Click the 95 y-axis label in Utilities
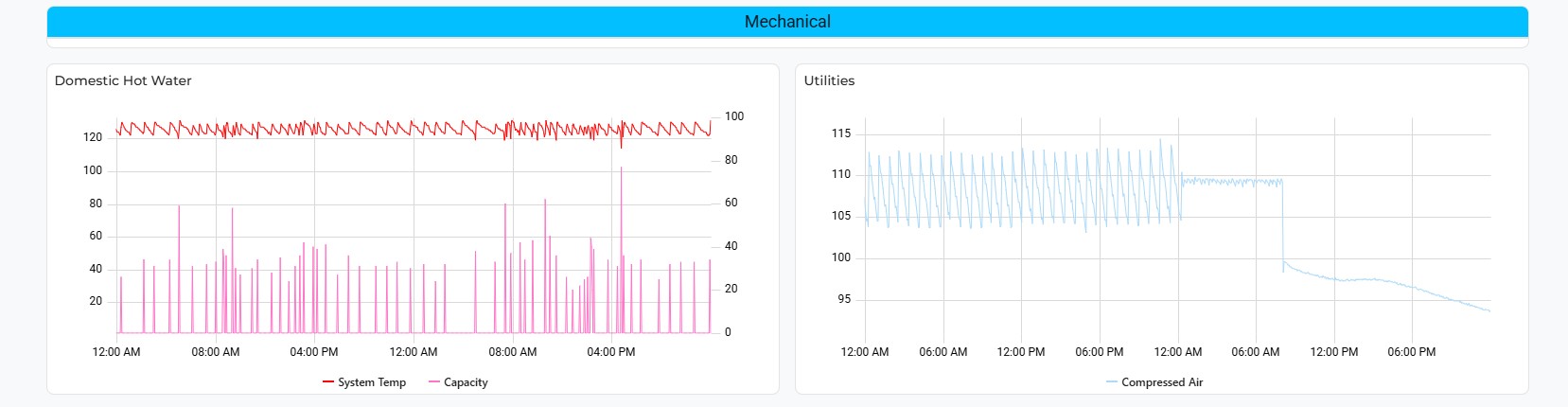 844,299
